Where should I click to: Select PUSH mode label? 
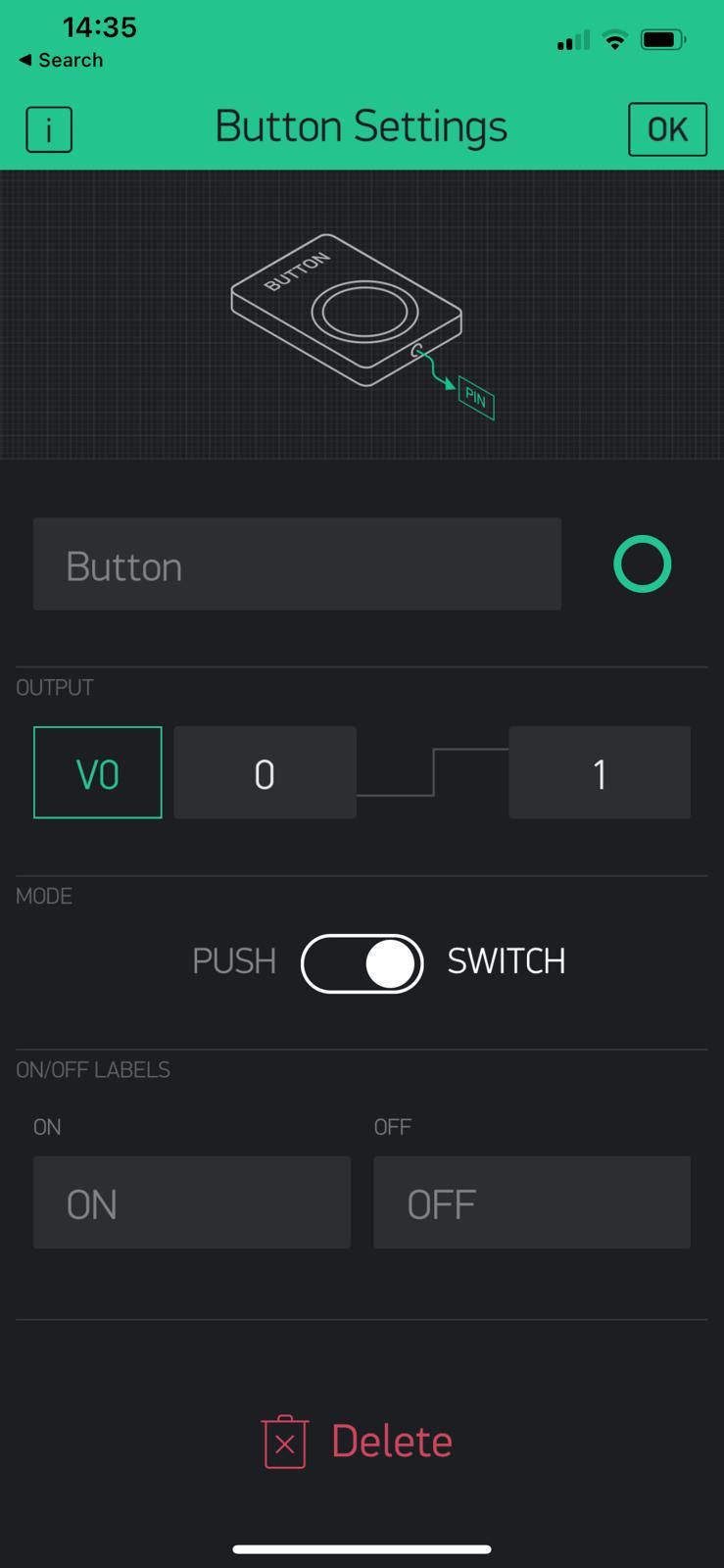pos(234,961)
